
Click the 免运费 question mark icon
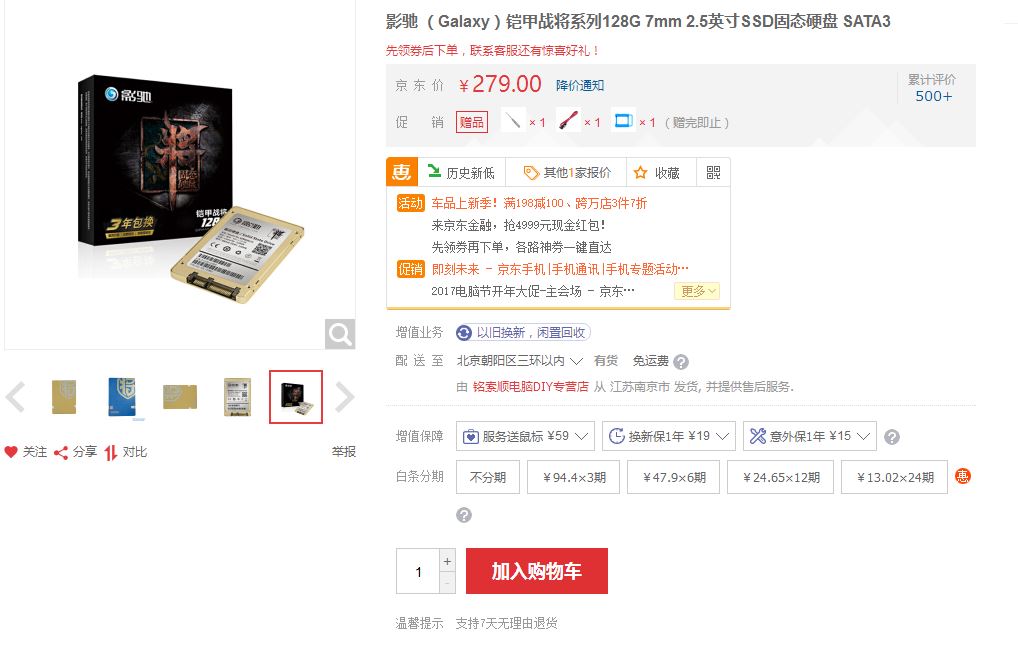click(680, 362)
